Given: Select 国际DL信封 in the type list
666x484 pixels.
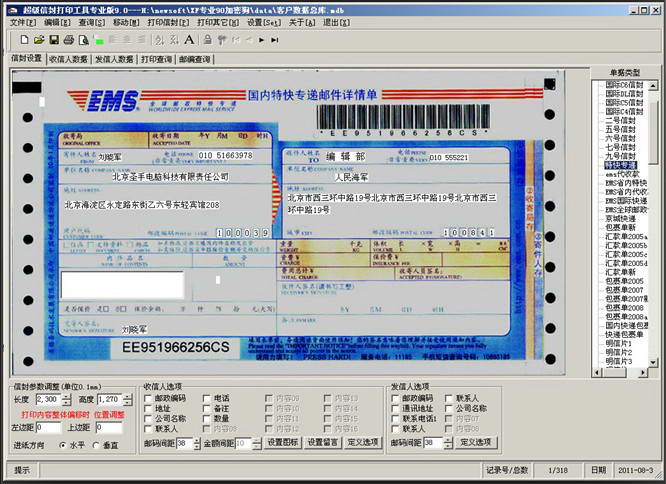Looking at the screenshot, I should [x=624, y=94].
